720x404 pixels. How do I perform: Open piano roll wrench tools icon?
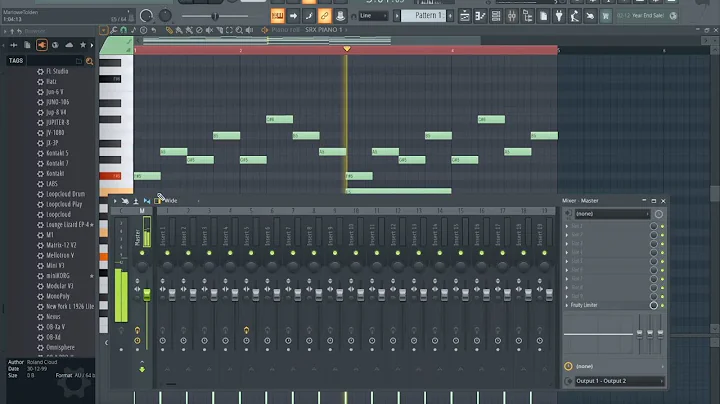(113, 30)
